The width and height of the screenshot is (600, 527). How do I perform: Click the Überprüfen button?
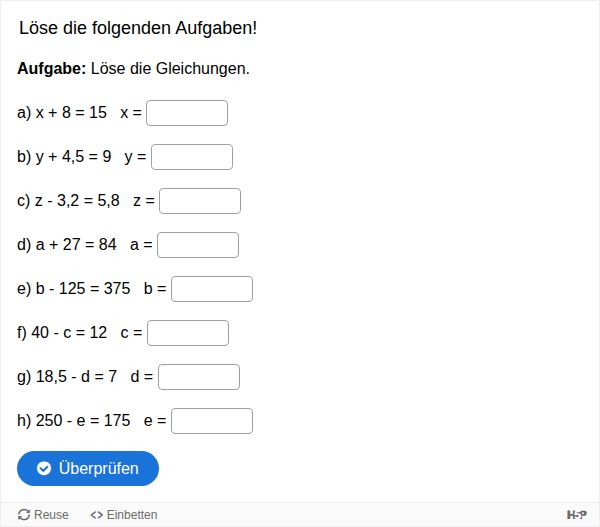coord(88,468)
